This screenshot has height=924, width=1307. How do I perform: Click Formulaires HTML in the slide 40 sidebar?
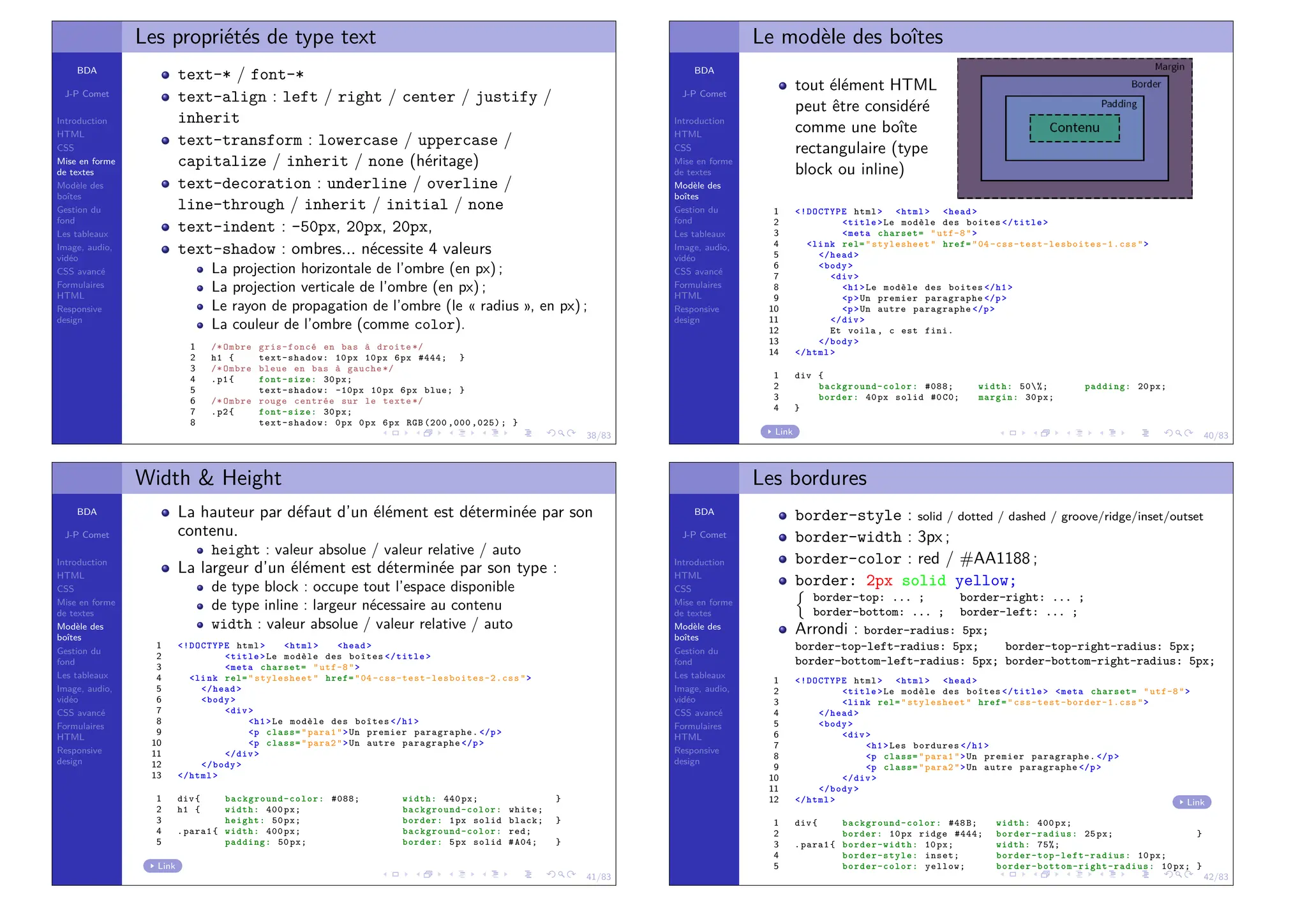[x=698, y=290]
